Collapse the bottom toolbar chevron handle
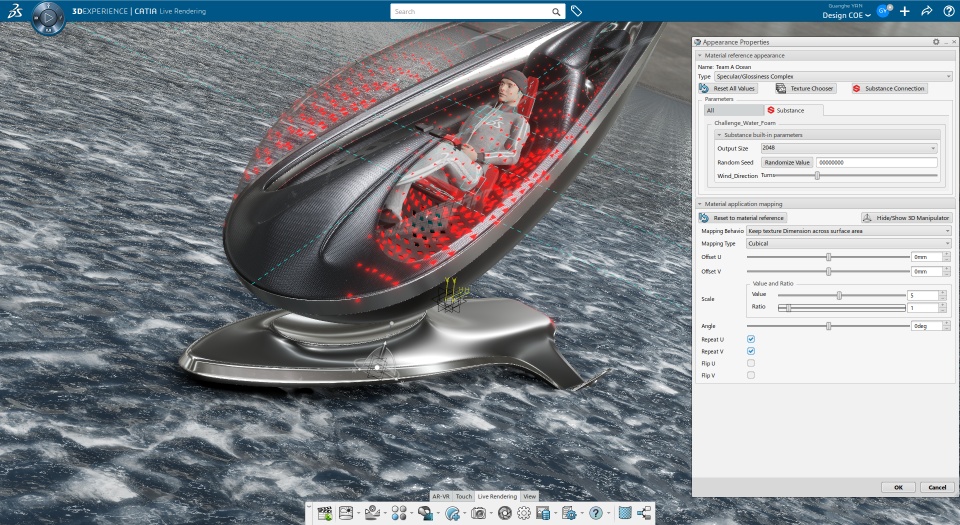The height and width of the screenshot is (525, 960). [x=310, y=508]
